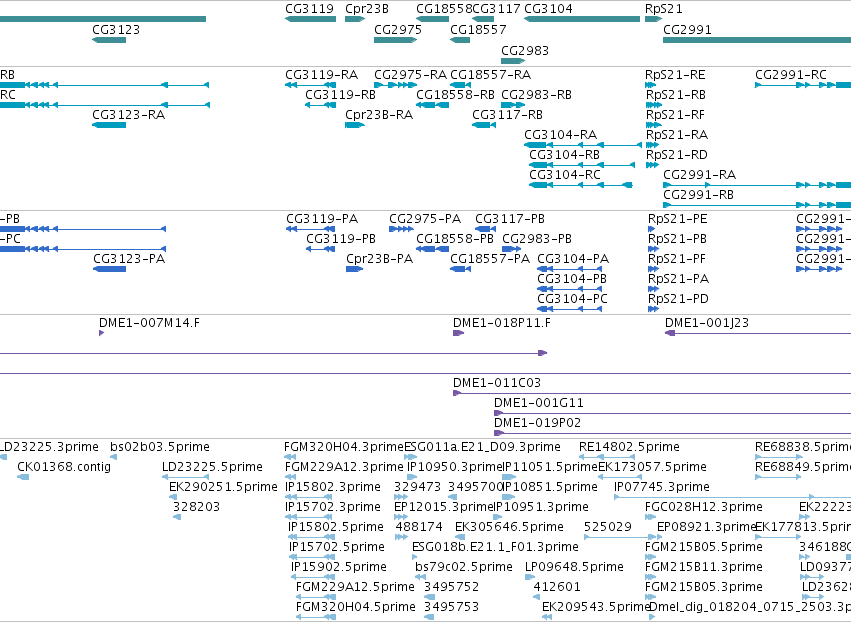The width and height of the screenshot is (851, 622).
Task: Select the Cpr23B gene label
Action: [367, 9]
